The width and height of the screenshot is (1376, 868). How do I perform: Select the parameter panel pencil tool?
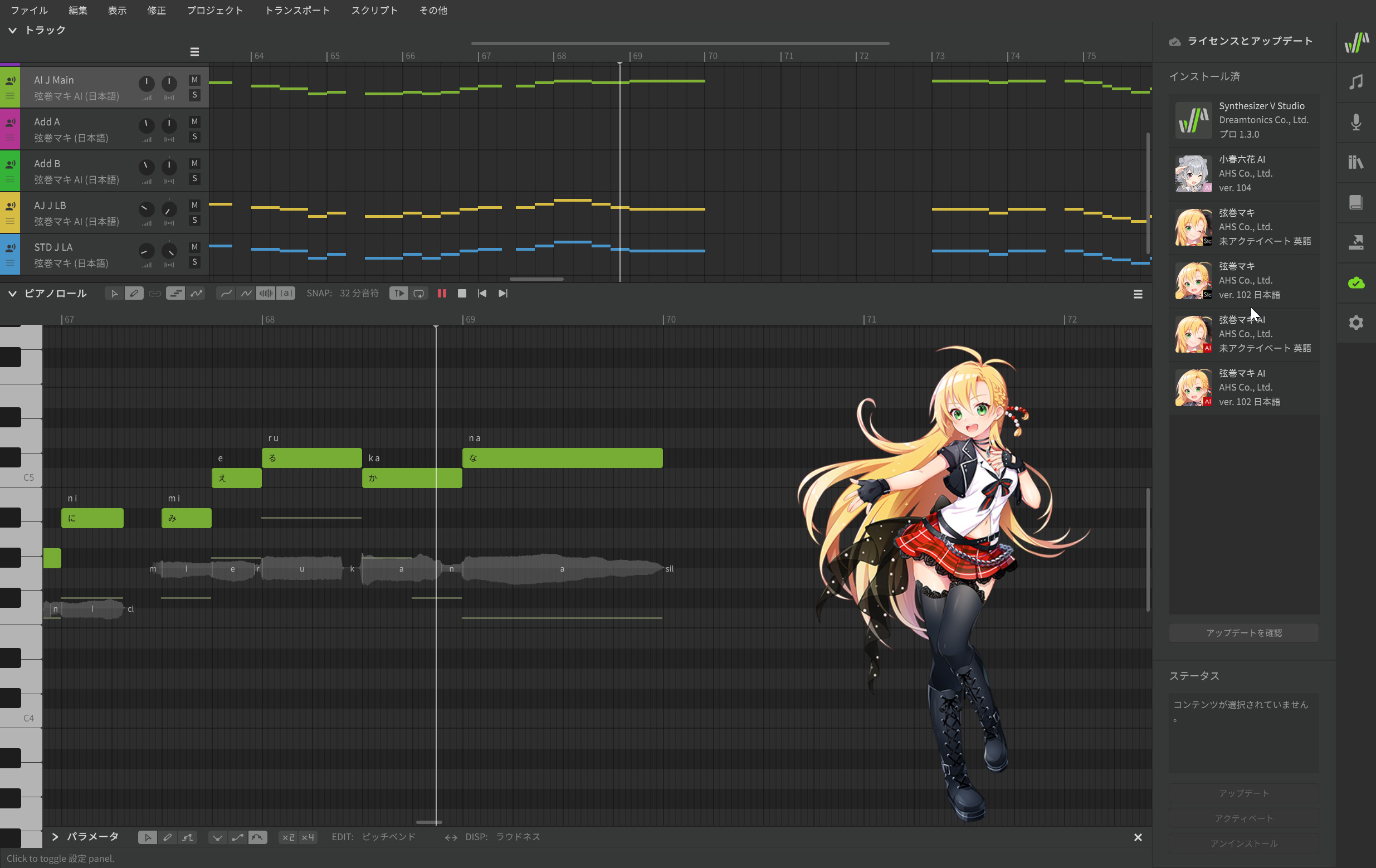(168, 837)
